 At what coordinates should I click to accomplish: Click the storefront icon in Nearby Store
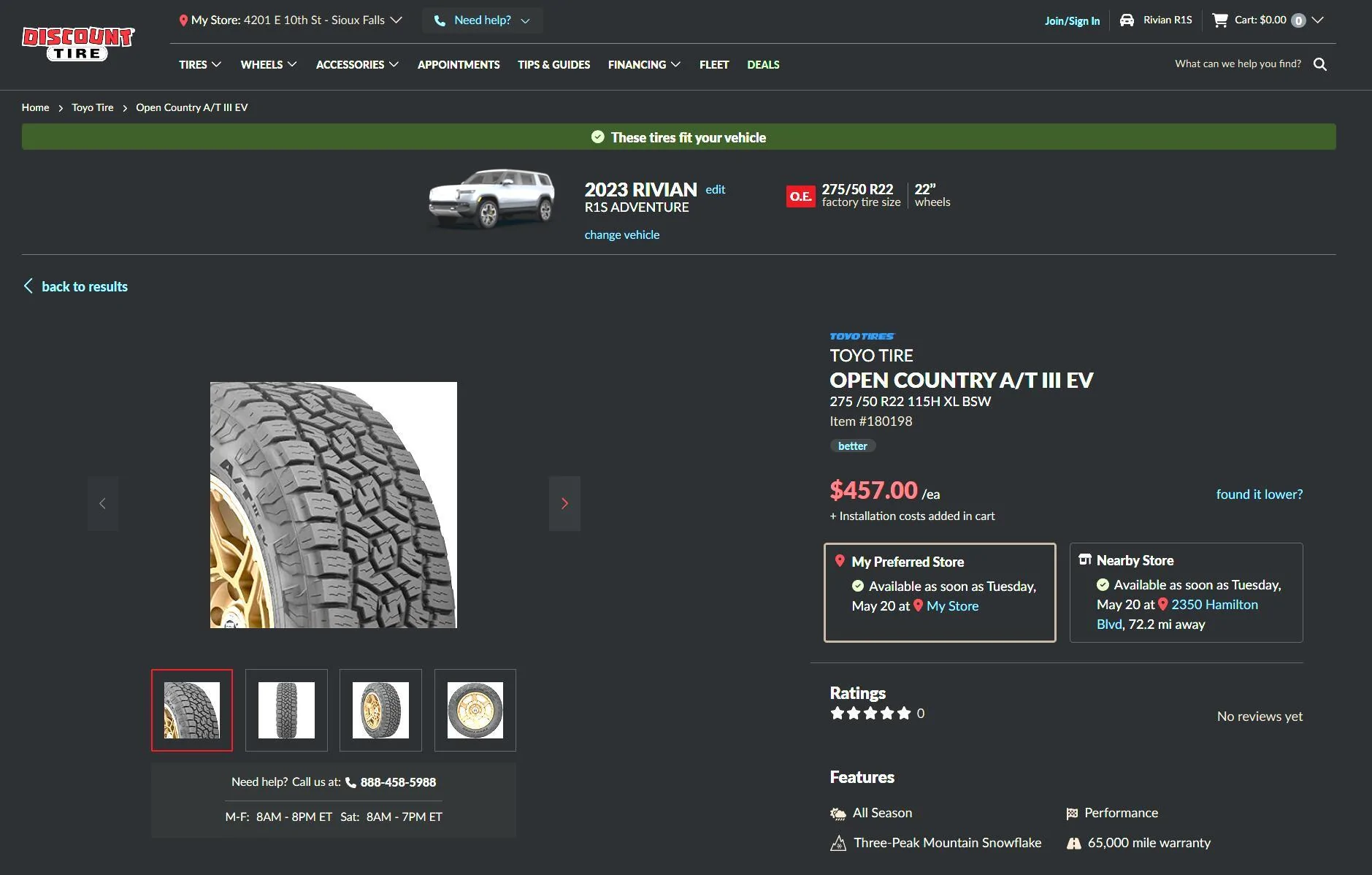pos(1085,559)
